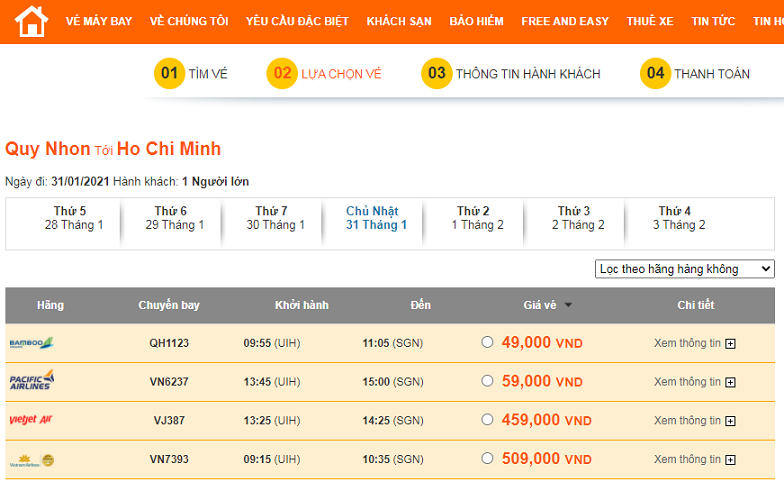The width and height of the screenshot is (784, 482).
Task: Click the THÔNG TIN HÀNH KHÁCH step label
Action: 528,74
